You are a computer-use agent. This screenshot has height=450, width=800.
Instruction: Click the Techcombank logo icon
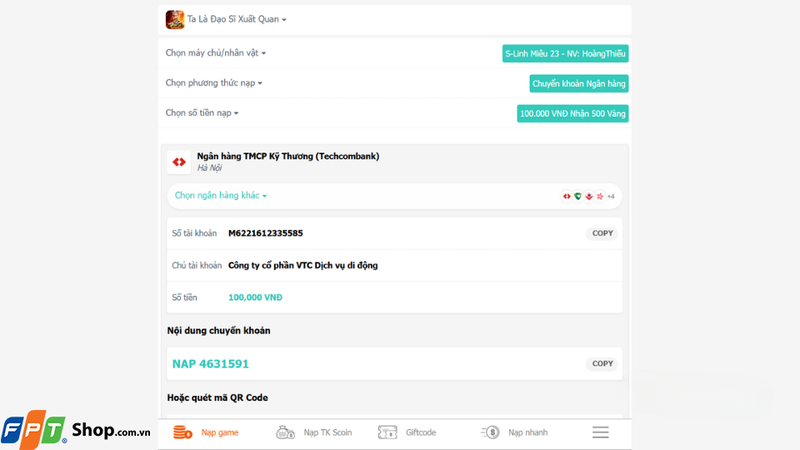point(179,162)
